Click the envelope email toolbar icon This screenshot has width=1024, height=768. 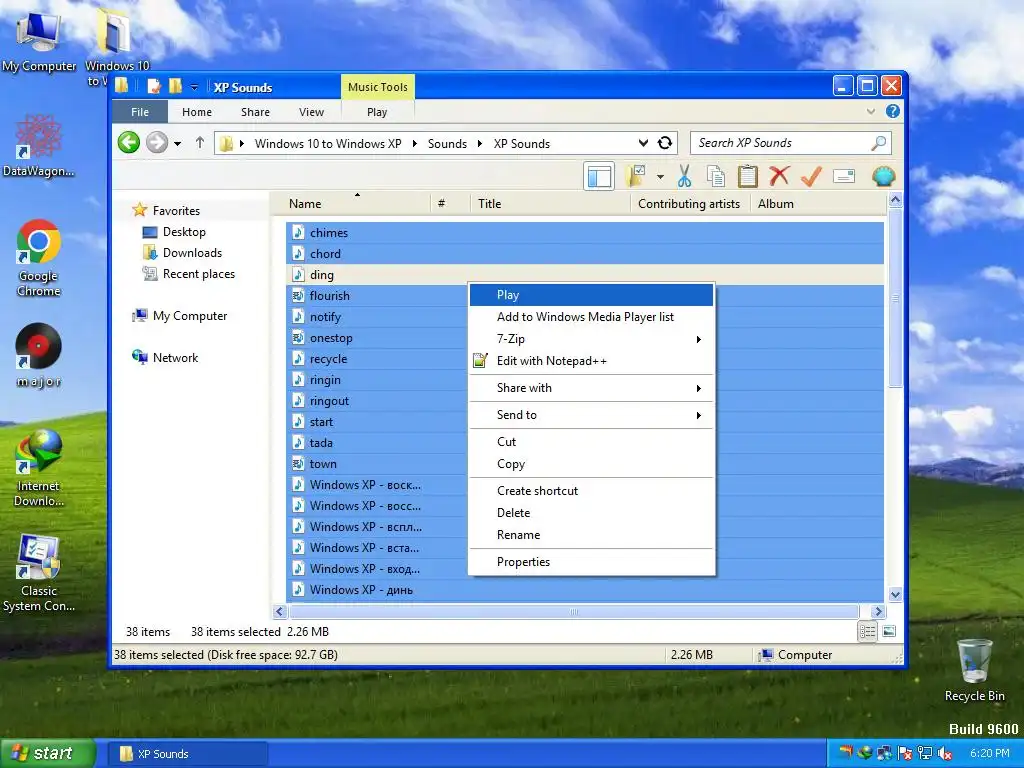pos(844,176)
